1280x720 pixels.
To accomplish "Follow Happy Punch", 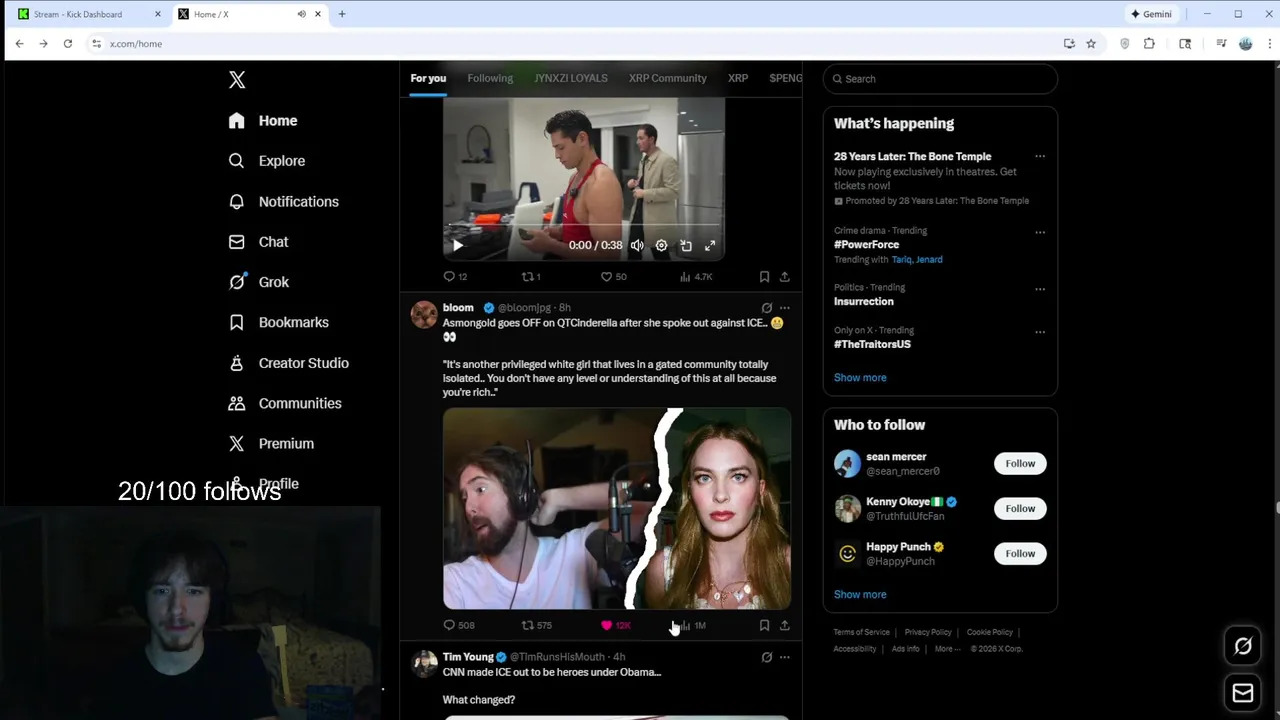I will tap(1020, 553).
